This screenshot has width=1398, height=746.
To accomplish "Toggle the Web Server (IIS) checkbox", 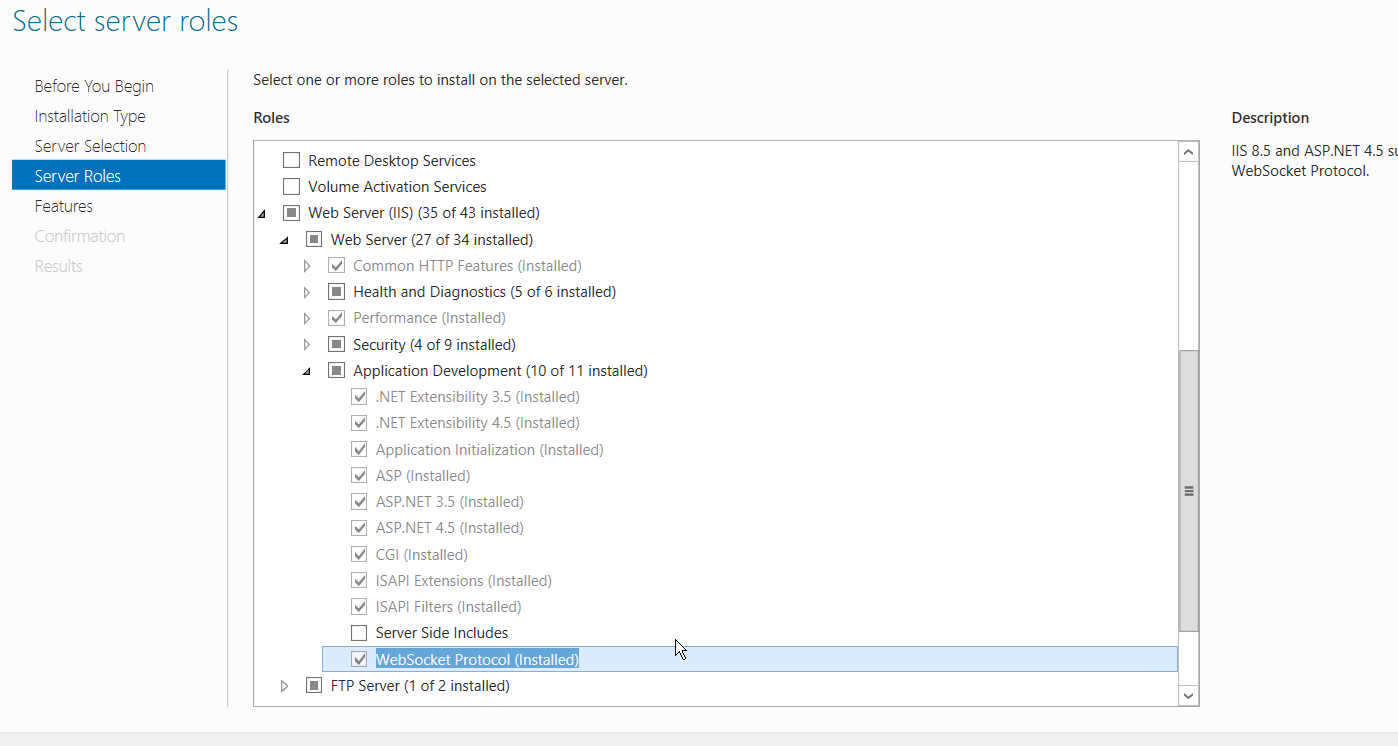I will 291,212.
